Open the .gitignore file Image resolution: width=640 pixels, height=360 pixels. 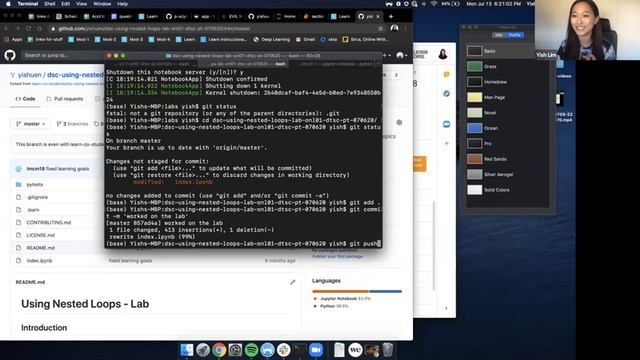coord(37,197)
